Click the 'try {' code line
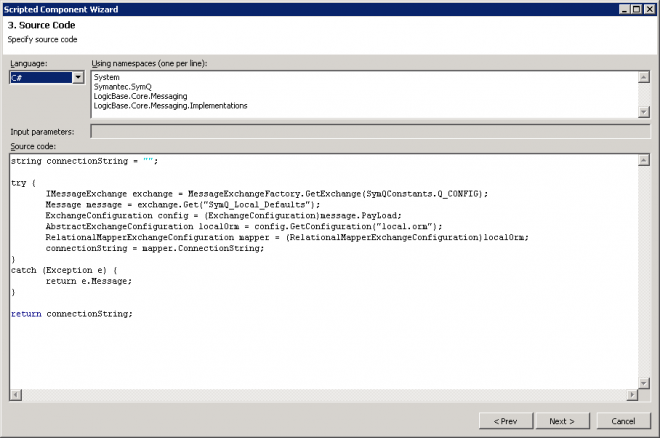660x438 pixels. pyautogui.click(x=23, y=183)
